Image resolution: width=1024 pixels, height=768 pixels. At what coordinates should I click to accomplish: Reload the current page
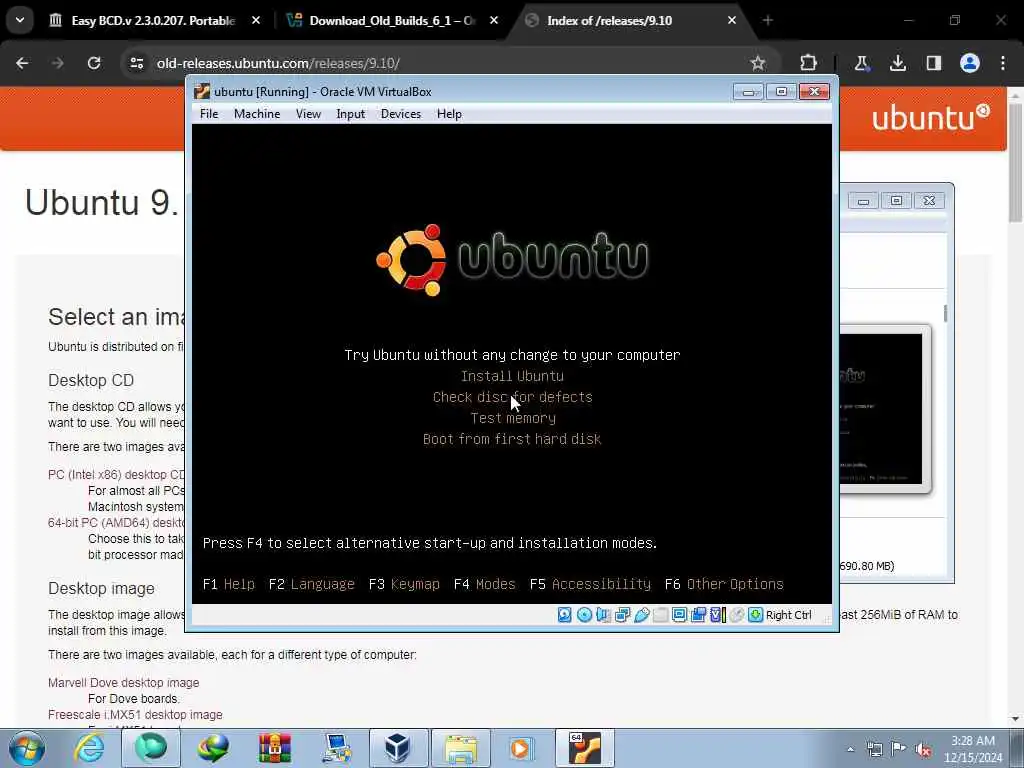[94, 63]
